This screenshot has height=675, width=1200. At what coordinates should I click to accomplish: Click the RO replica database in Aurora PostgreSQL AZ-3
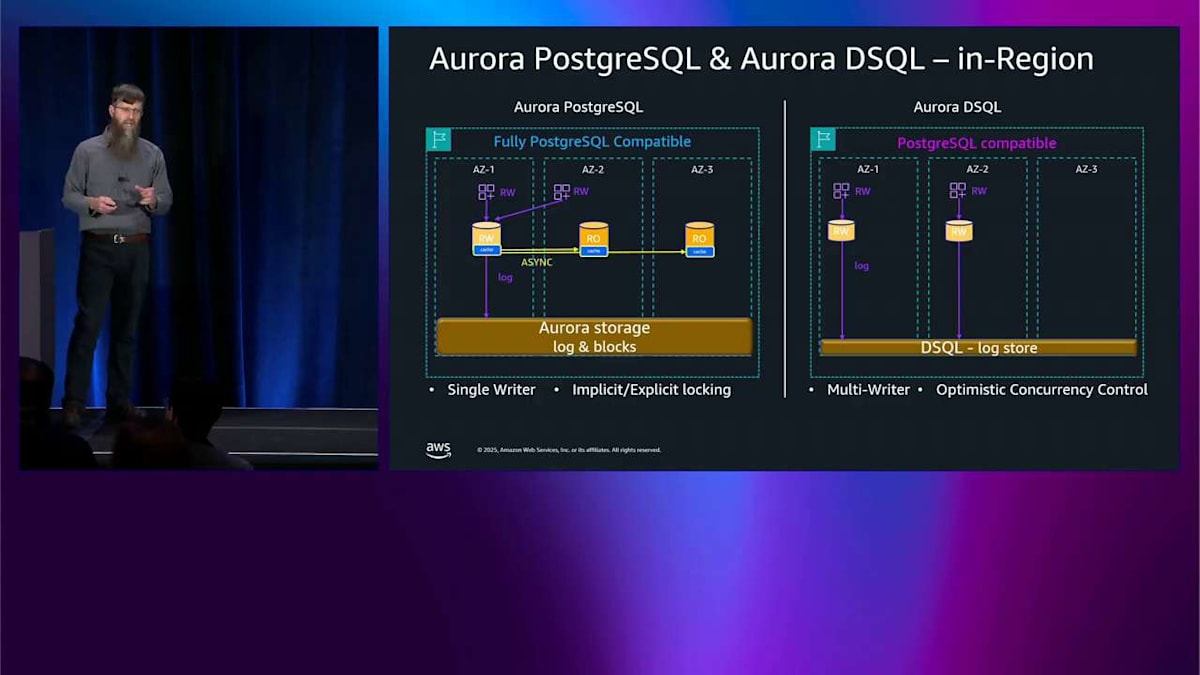(700, 239)
